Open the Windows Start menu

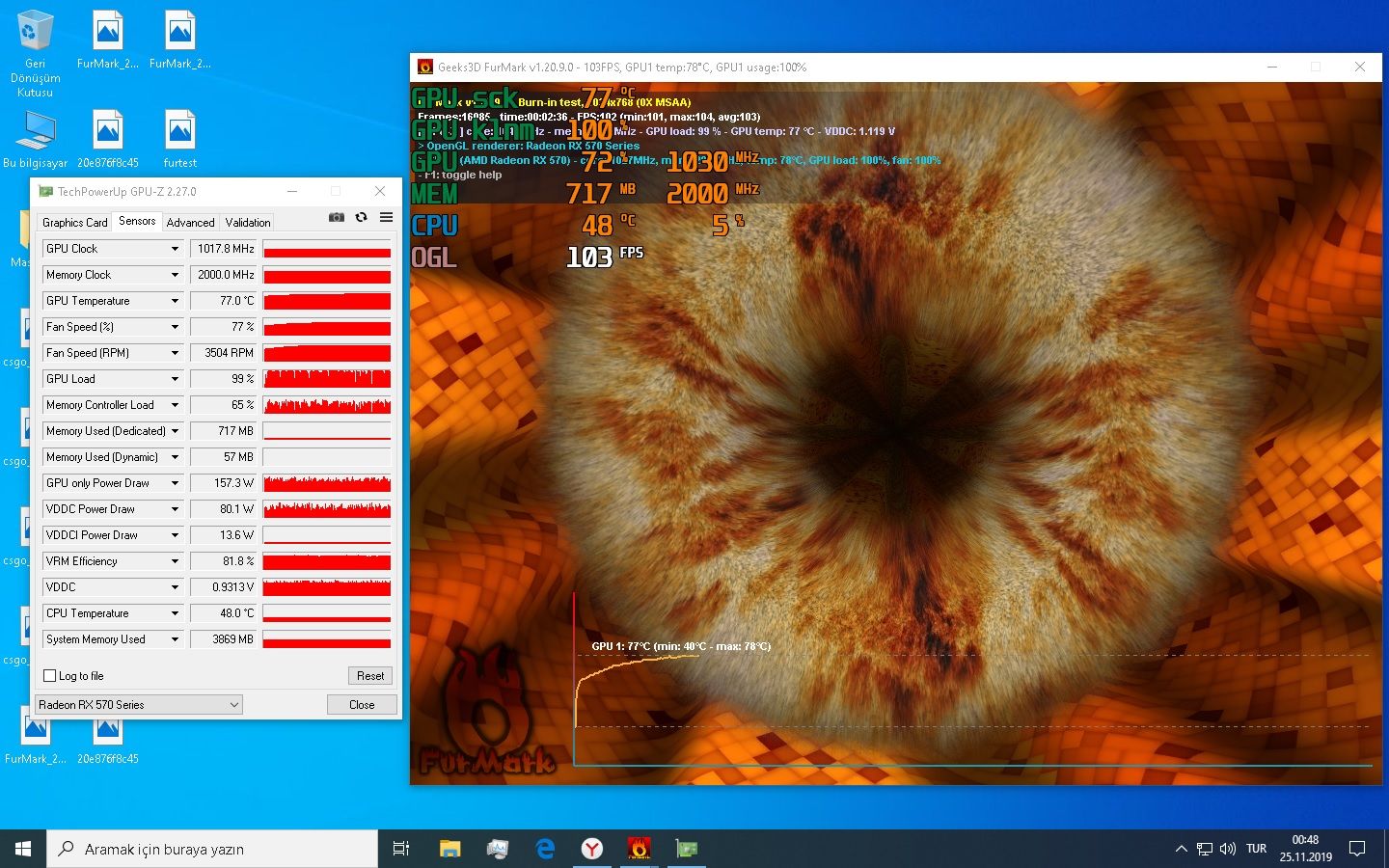click(x=23, y=849)
